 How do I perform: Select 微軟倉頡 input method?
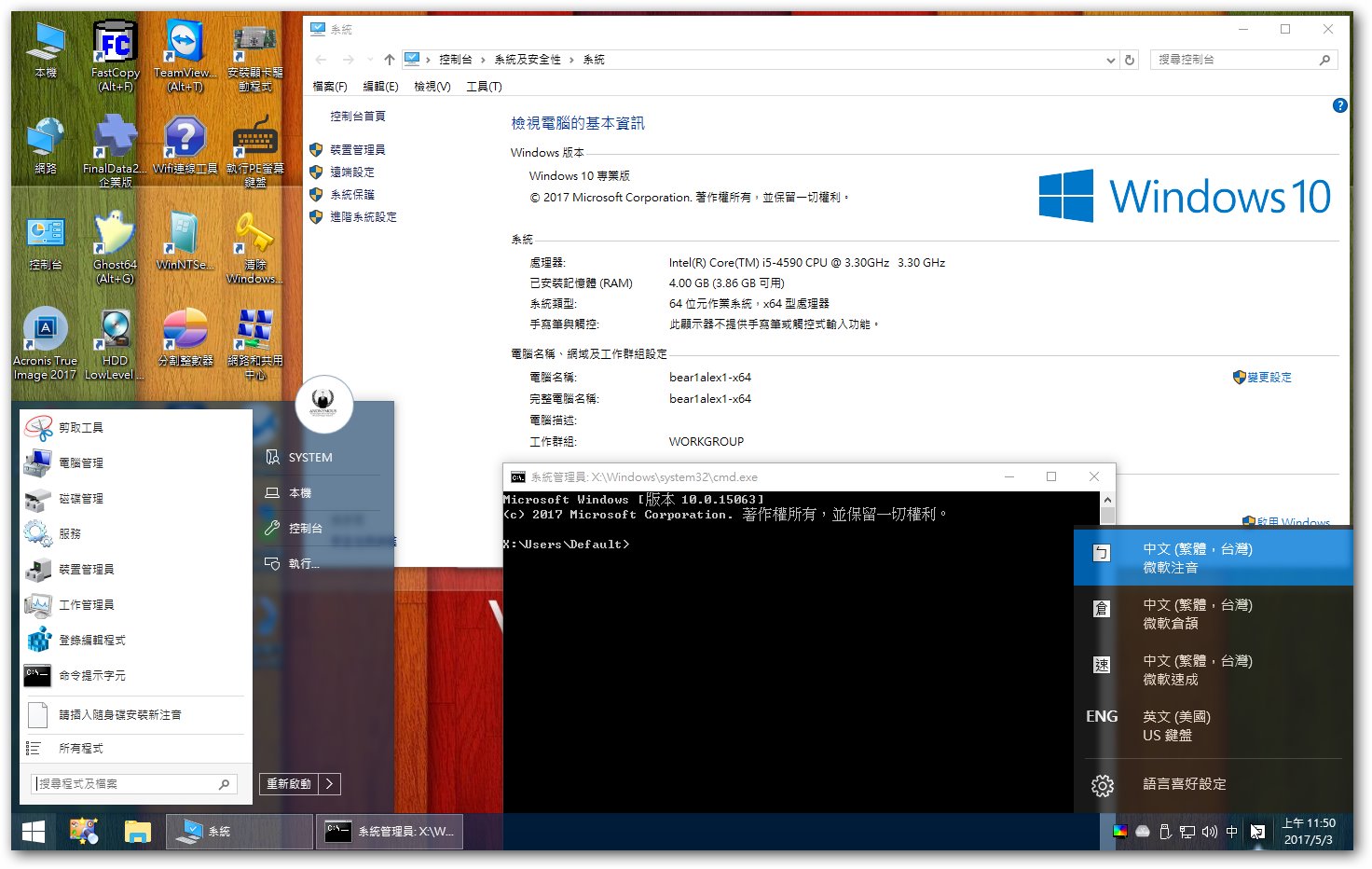[1214, 614]
